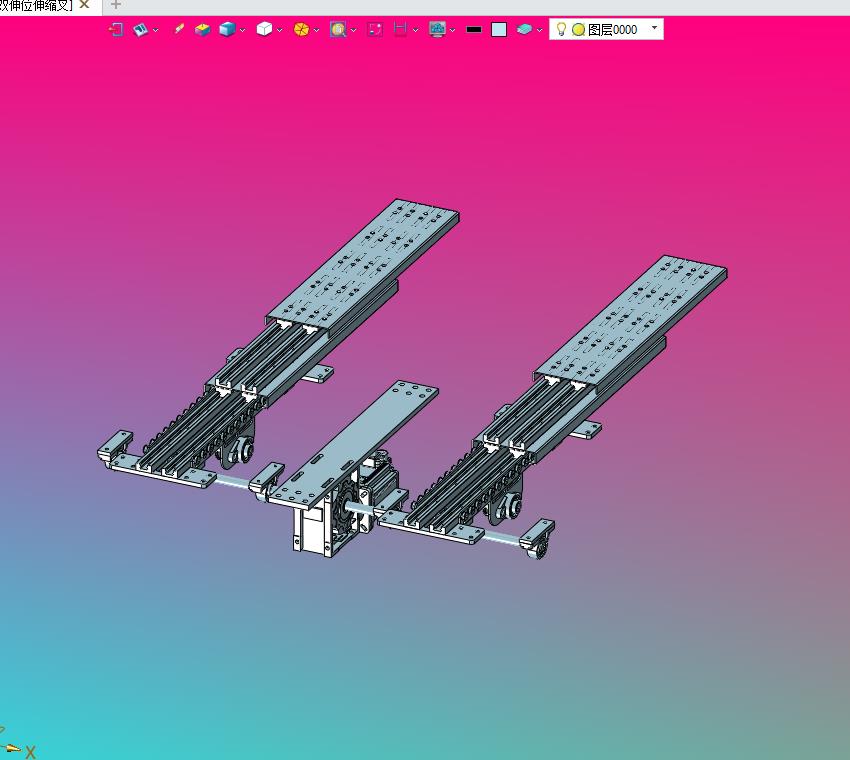Screen dimensions: 850x760
Task: Click the H-shaped measure dimension icon
Action: tap(400, 29)
